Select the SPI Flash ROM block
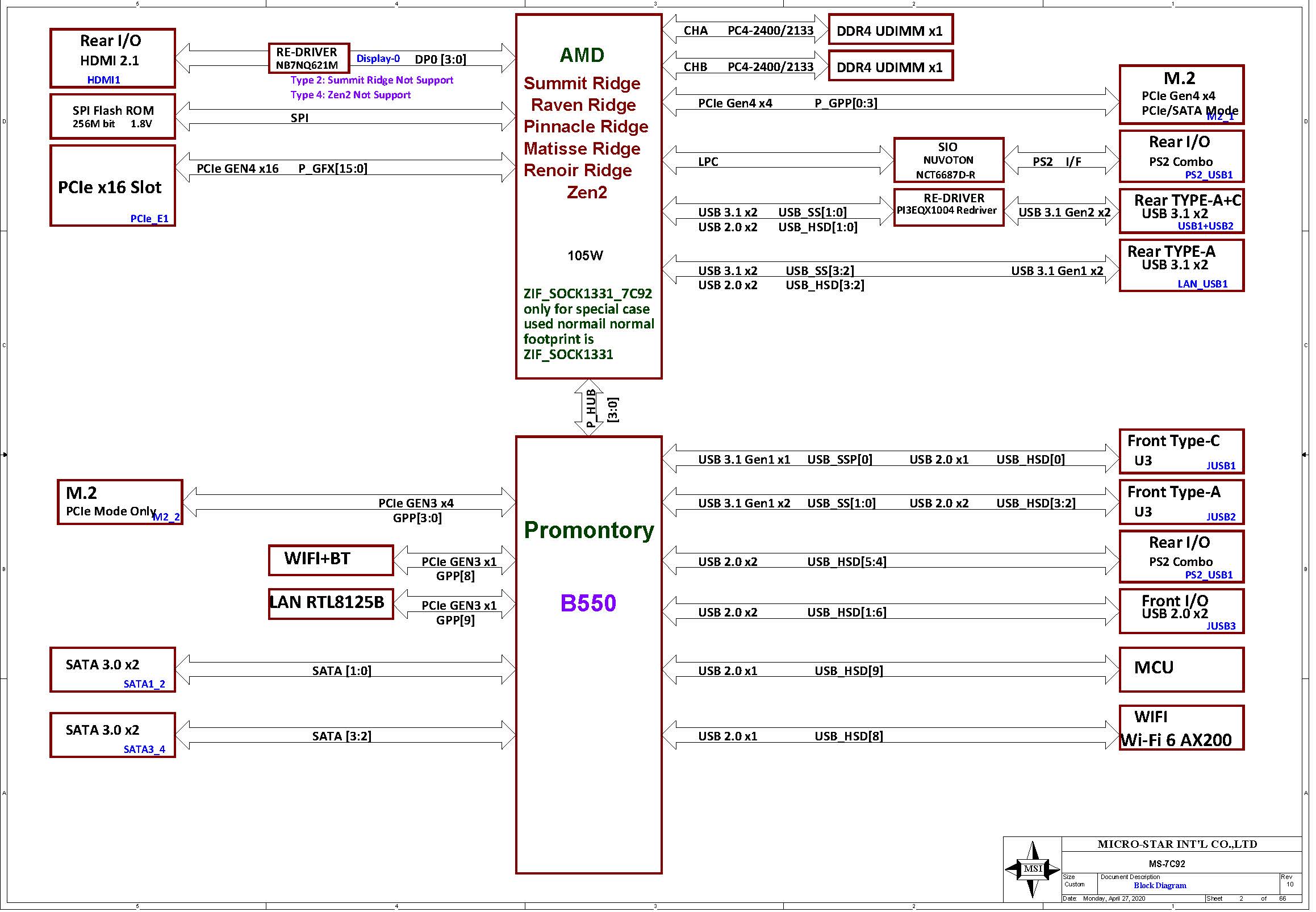1316x912 pixels. click(112, 116)
